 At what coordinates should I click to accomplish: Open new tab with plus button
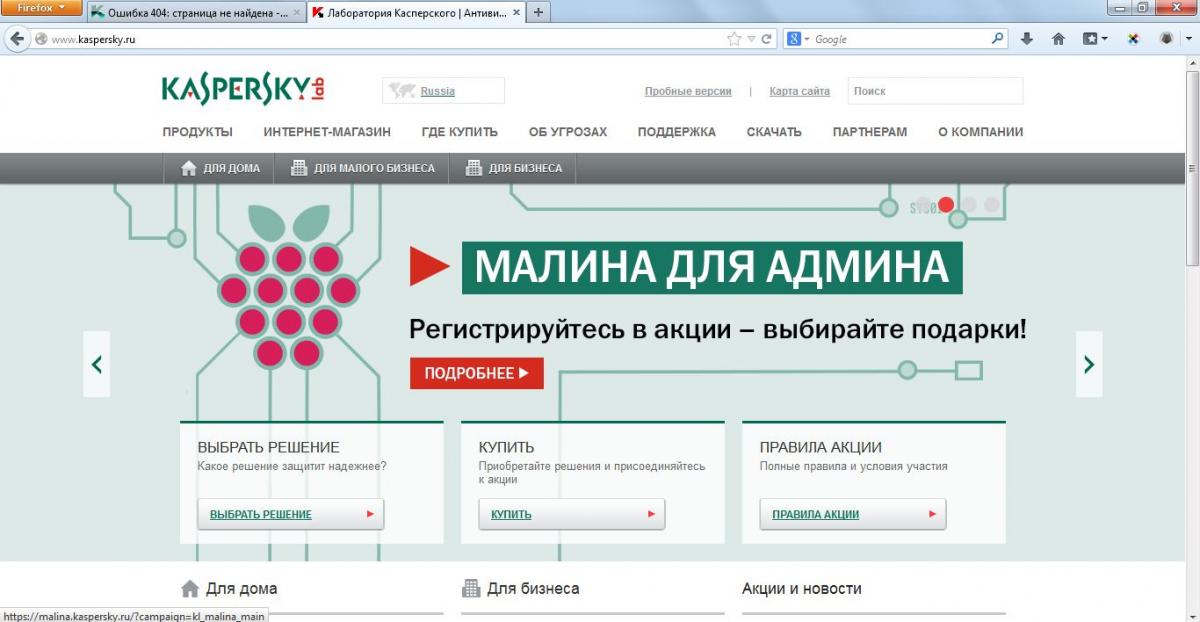coord(537,12)
